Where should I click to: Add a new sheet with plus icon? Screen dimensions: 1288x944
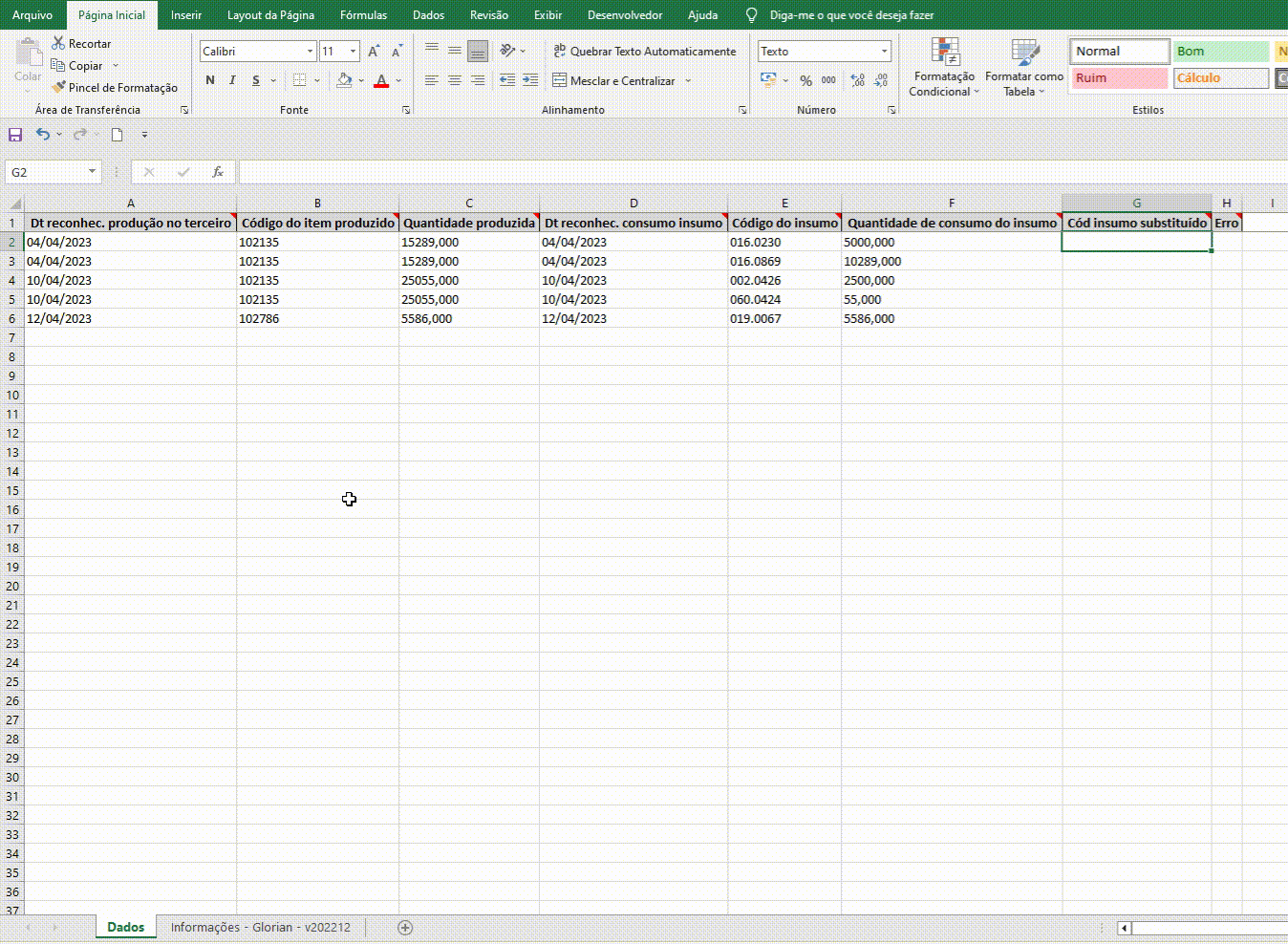[x=405, y=928]
